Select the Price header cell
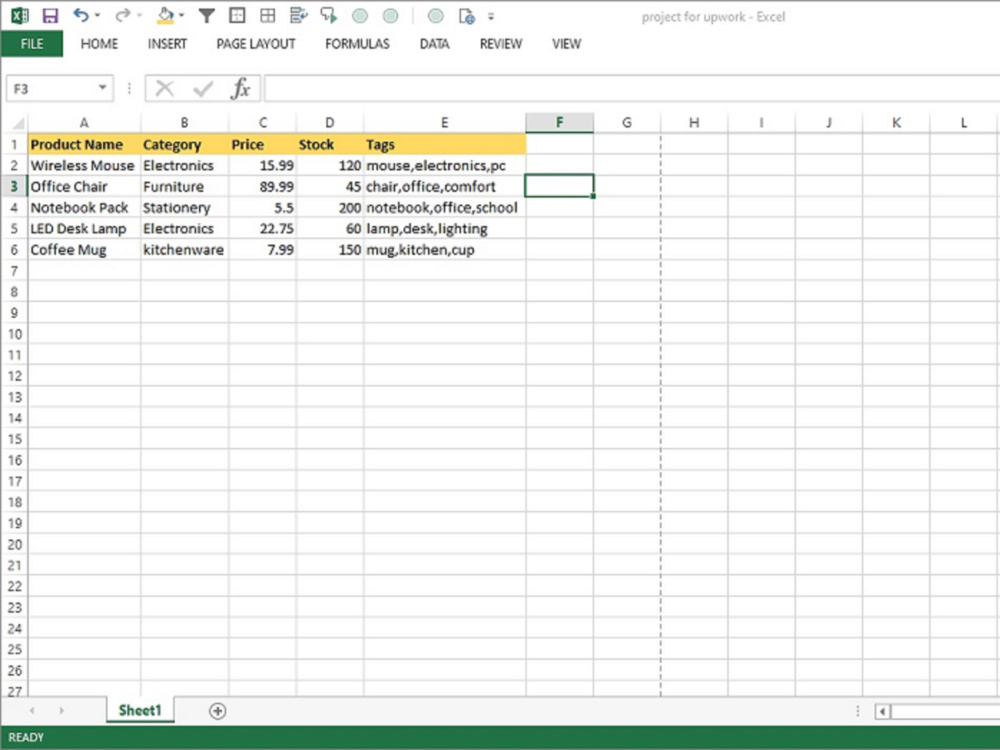Screen dimensions: 1000x750 (262, 145)
